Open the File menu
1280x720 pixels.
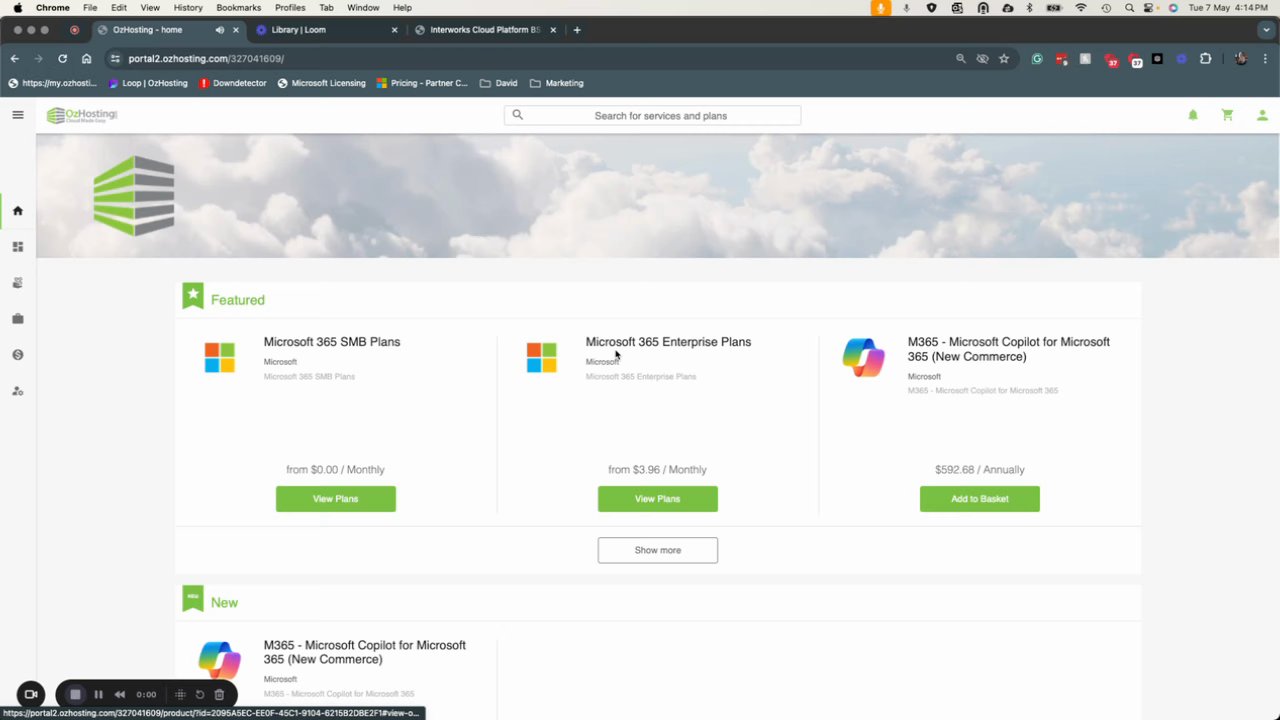point(90,7)
